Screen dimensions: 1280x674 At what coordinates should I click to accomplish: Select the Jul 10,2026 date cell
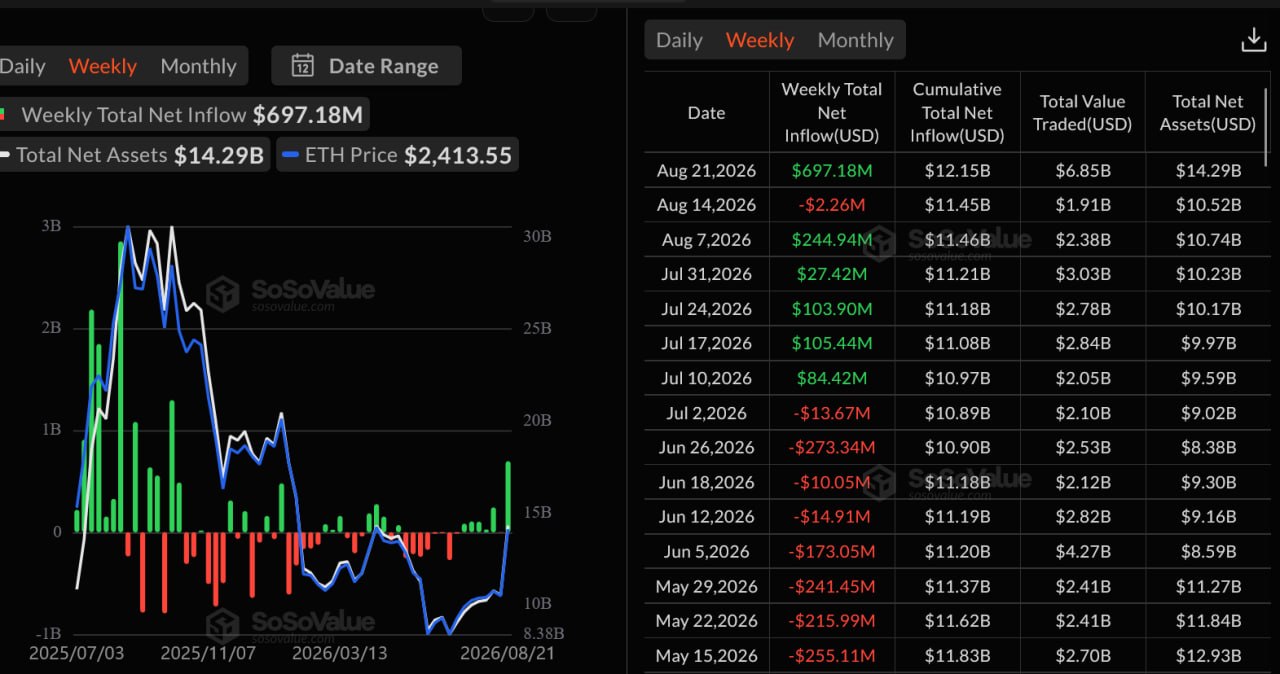(x=706, y=378)
